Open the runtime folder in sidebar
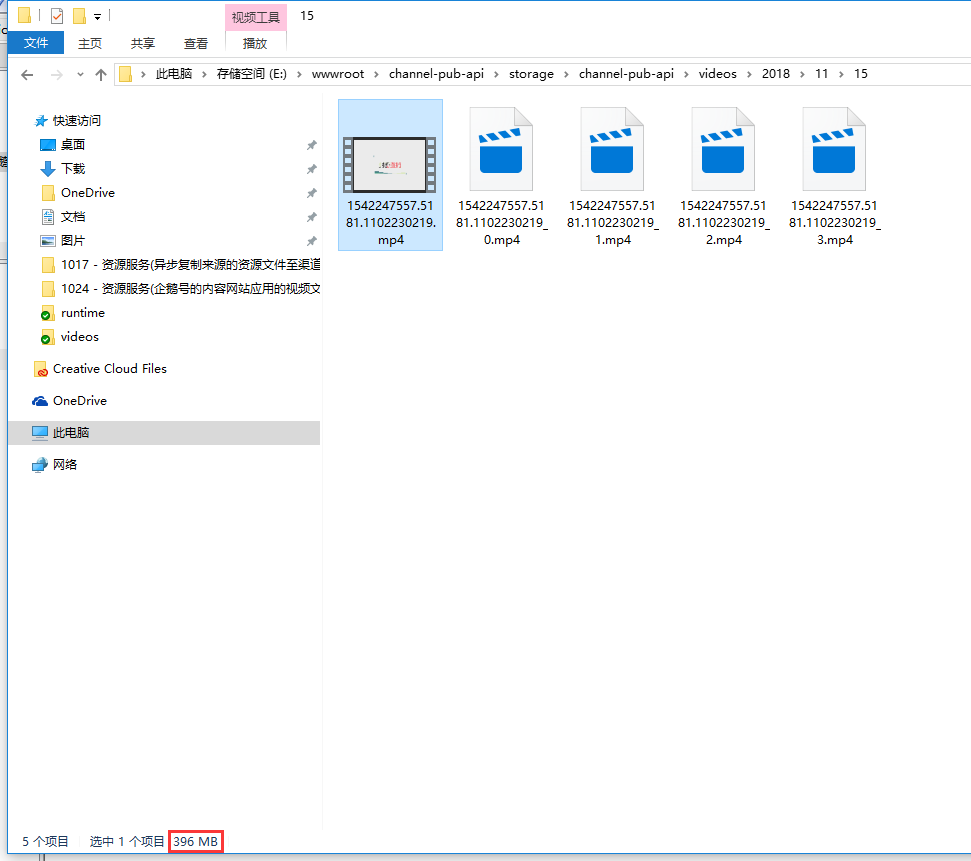 (82, 313)
